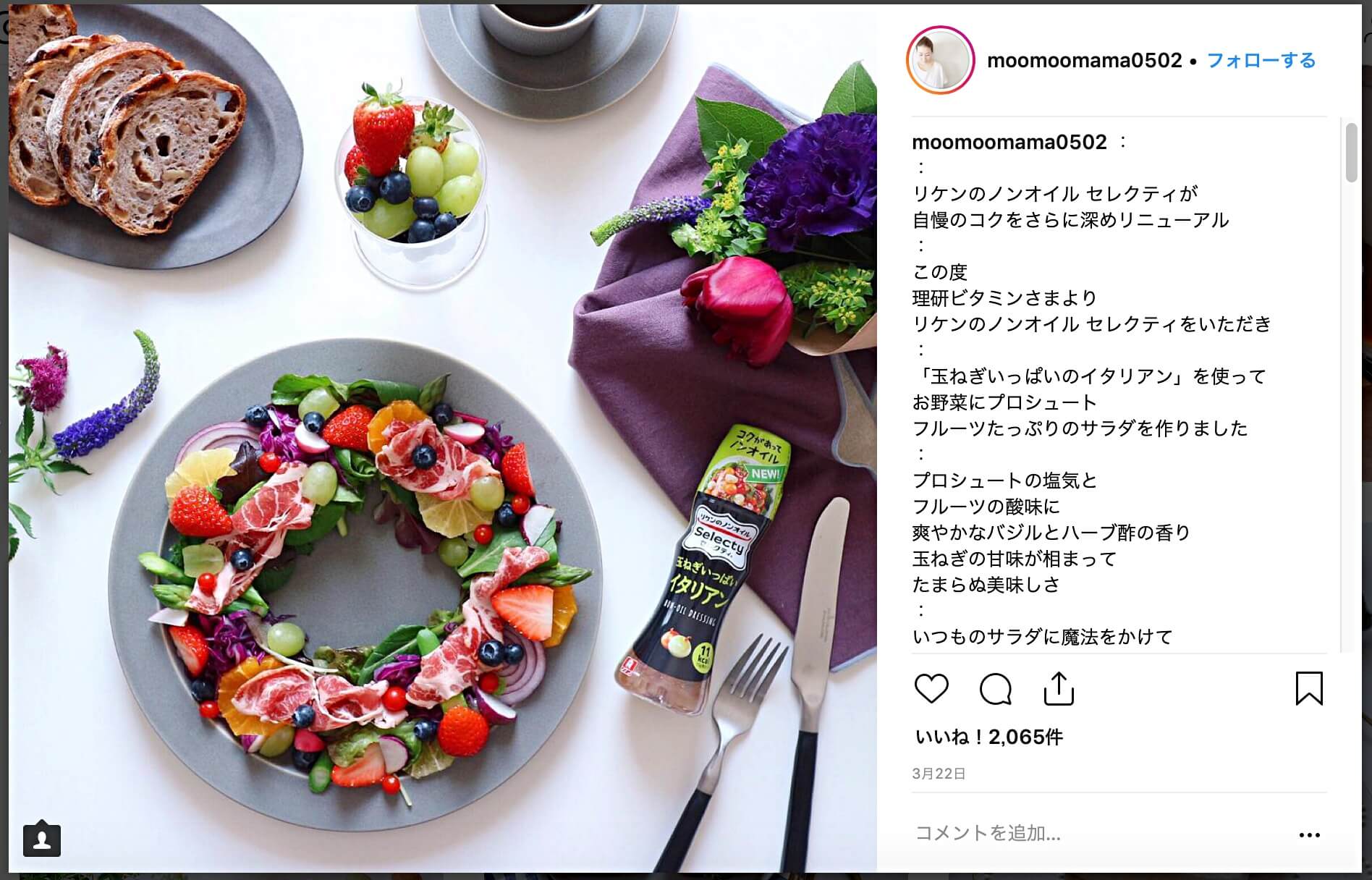Click the フォローする follow button

(1261, 60)
